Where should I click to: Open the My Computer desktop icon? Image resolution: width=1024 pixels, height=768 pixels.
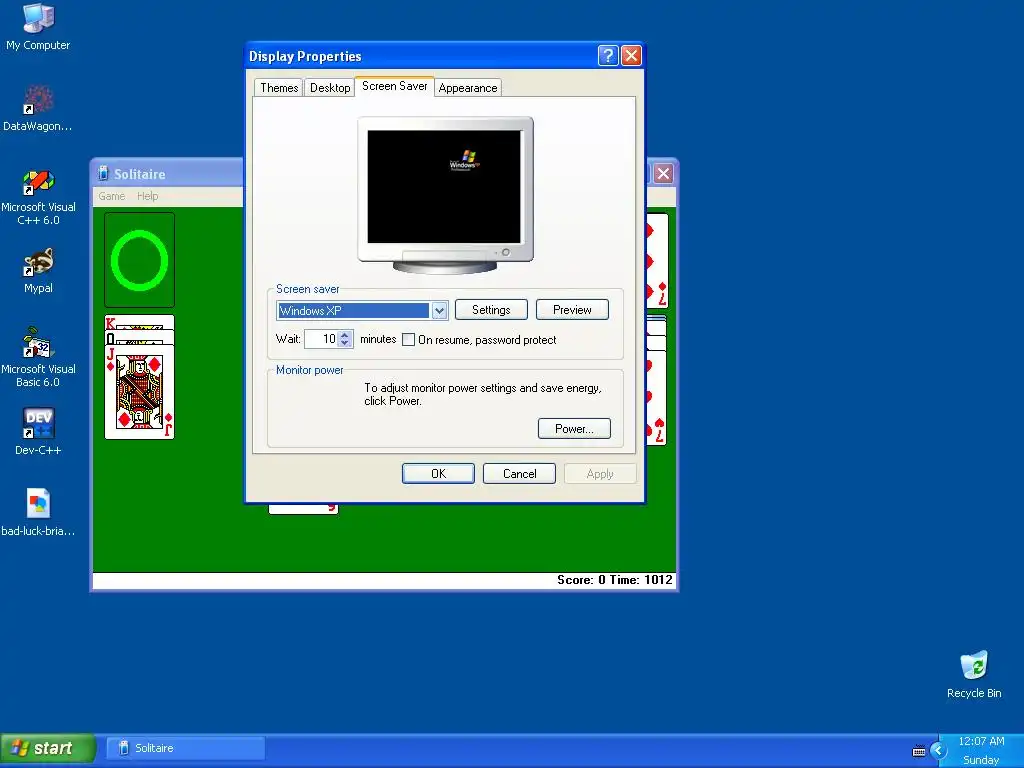38,26
